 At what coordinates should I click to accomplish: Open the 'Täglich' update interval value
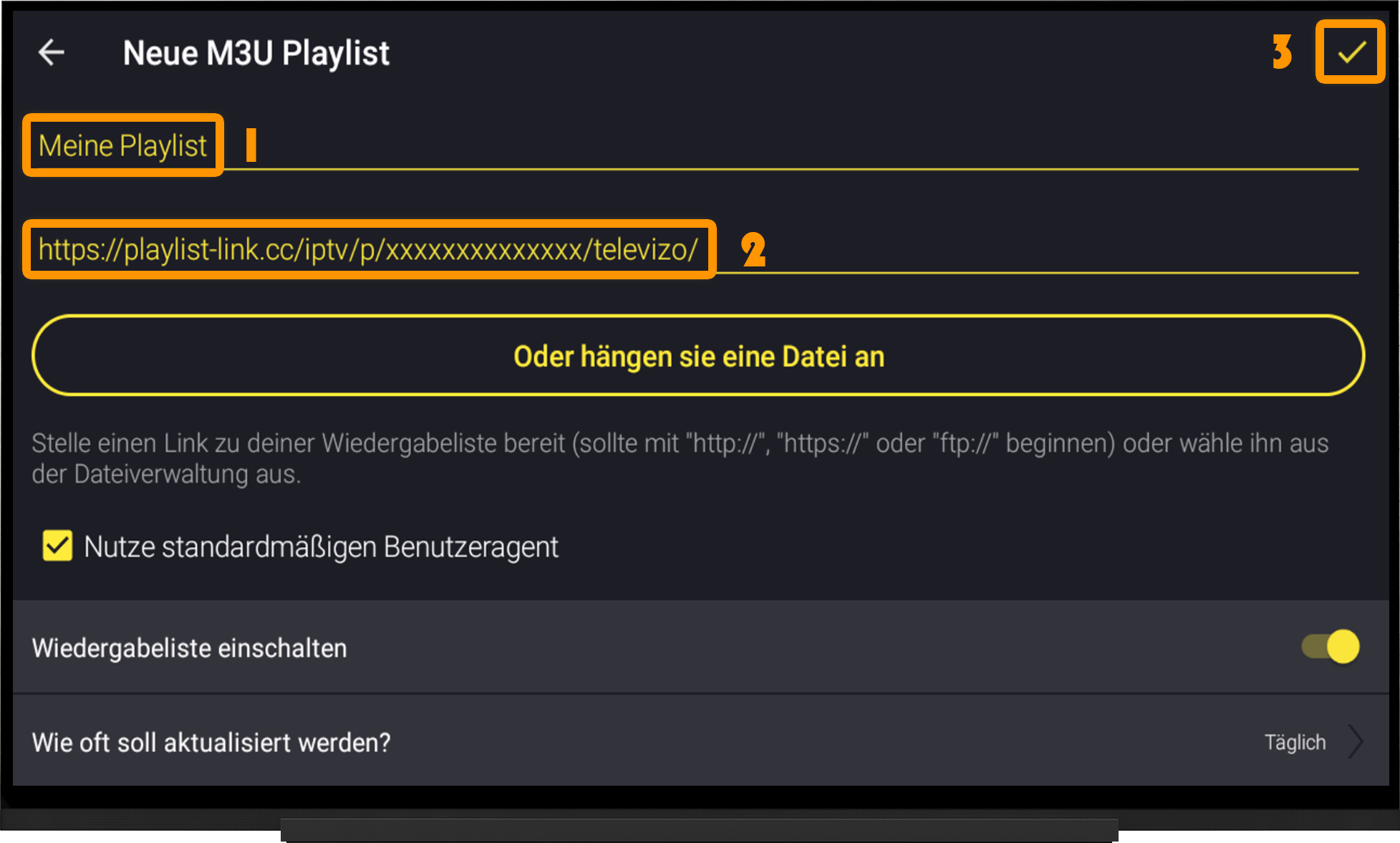point(1295,743)
